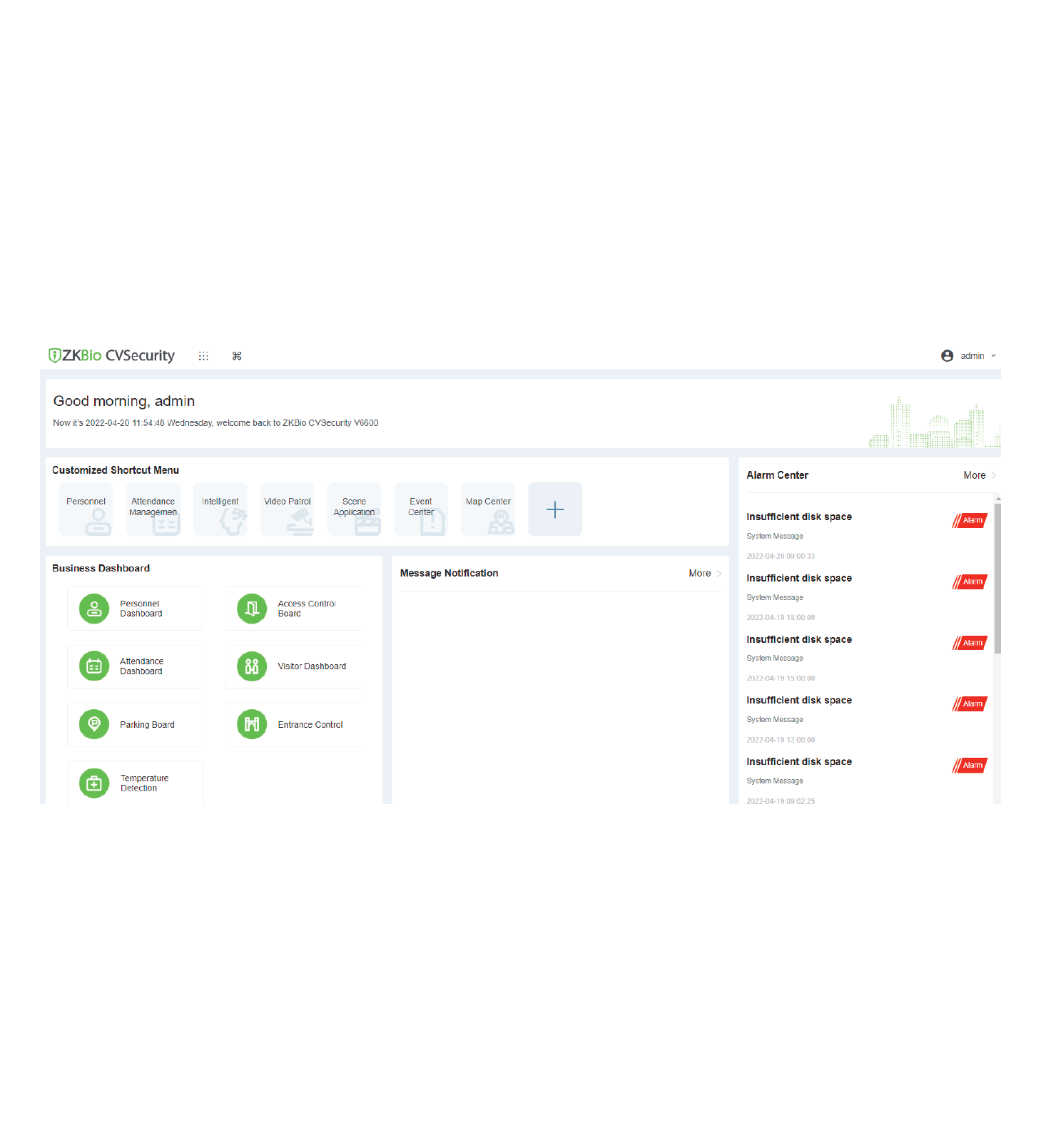Viewport: 1041px width, 1148px height.
Task: Open the Access Control Board
Action: 293,609
